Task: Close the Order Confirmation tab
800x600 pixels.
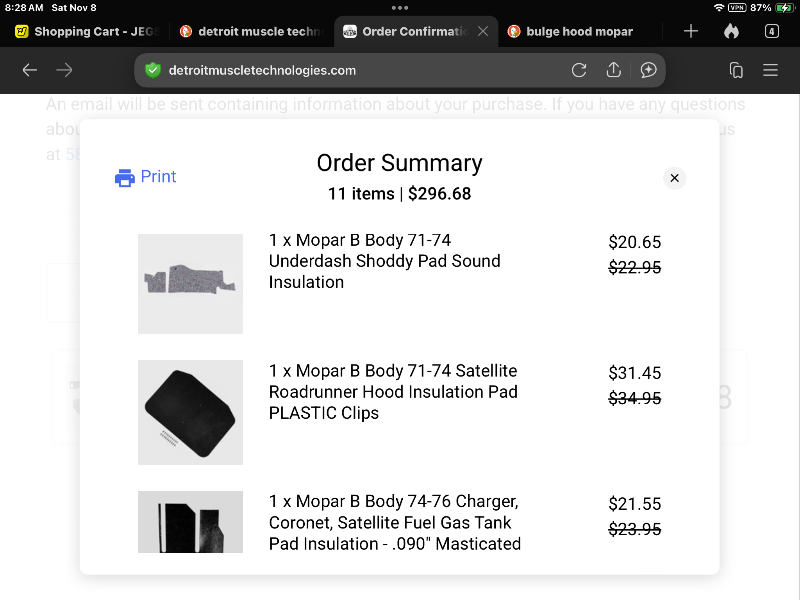Action: (x=483, y=31)
